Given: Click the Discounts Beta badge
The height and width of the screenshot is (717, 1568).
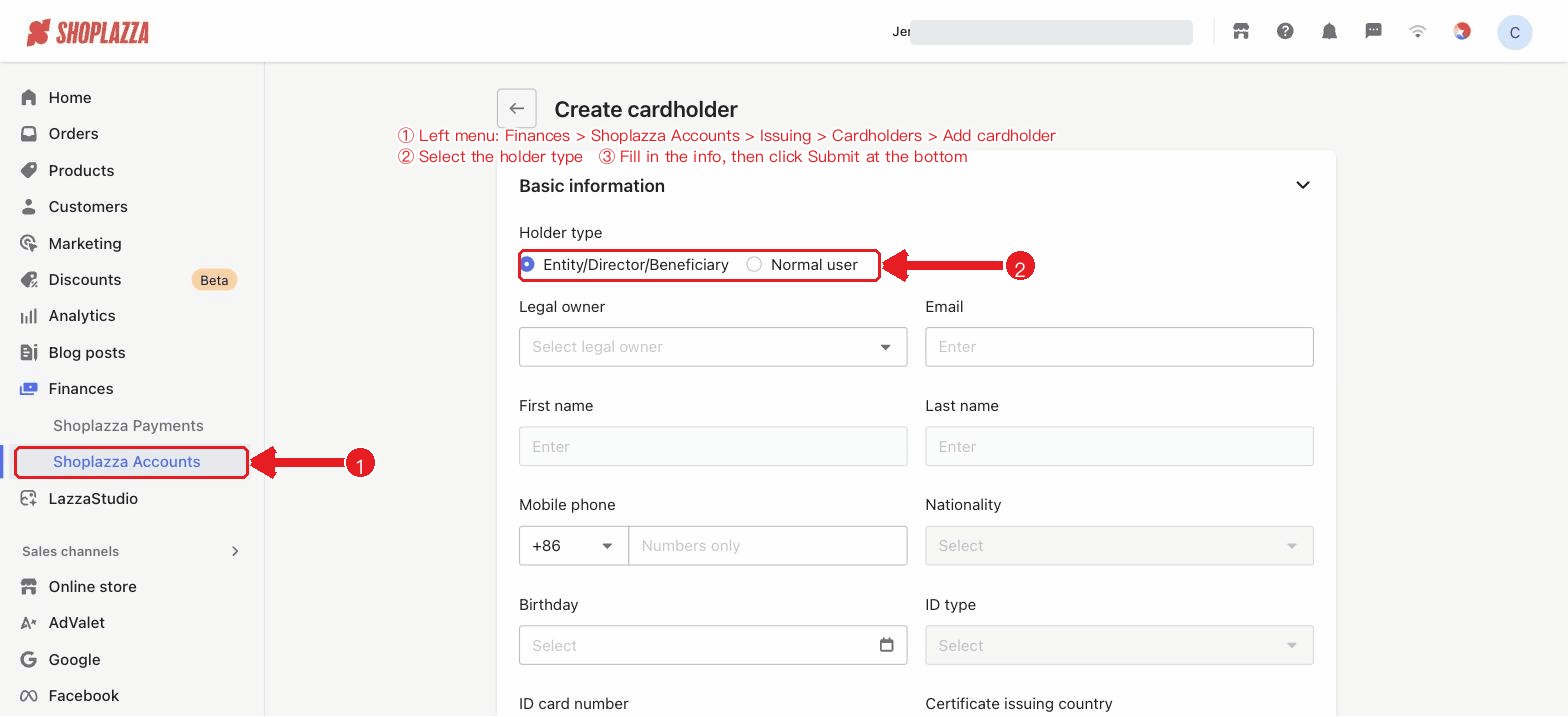Looking at the screenshot, I should [214, 280].
